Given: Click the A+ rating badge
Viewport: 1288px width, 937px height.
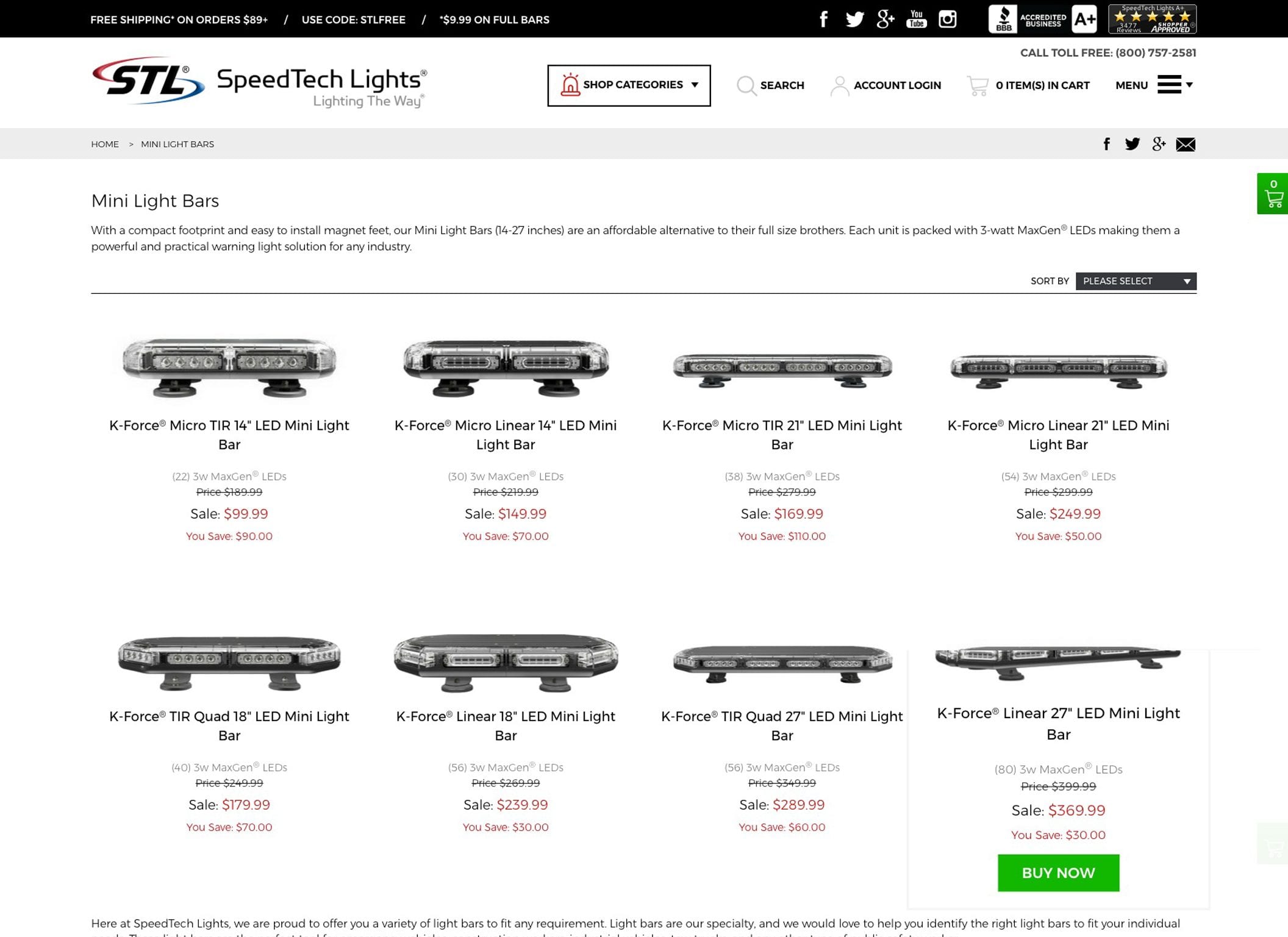Looking at the screenshot, I should [x=1084, y=19].
